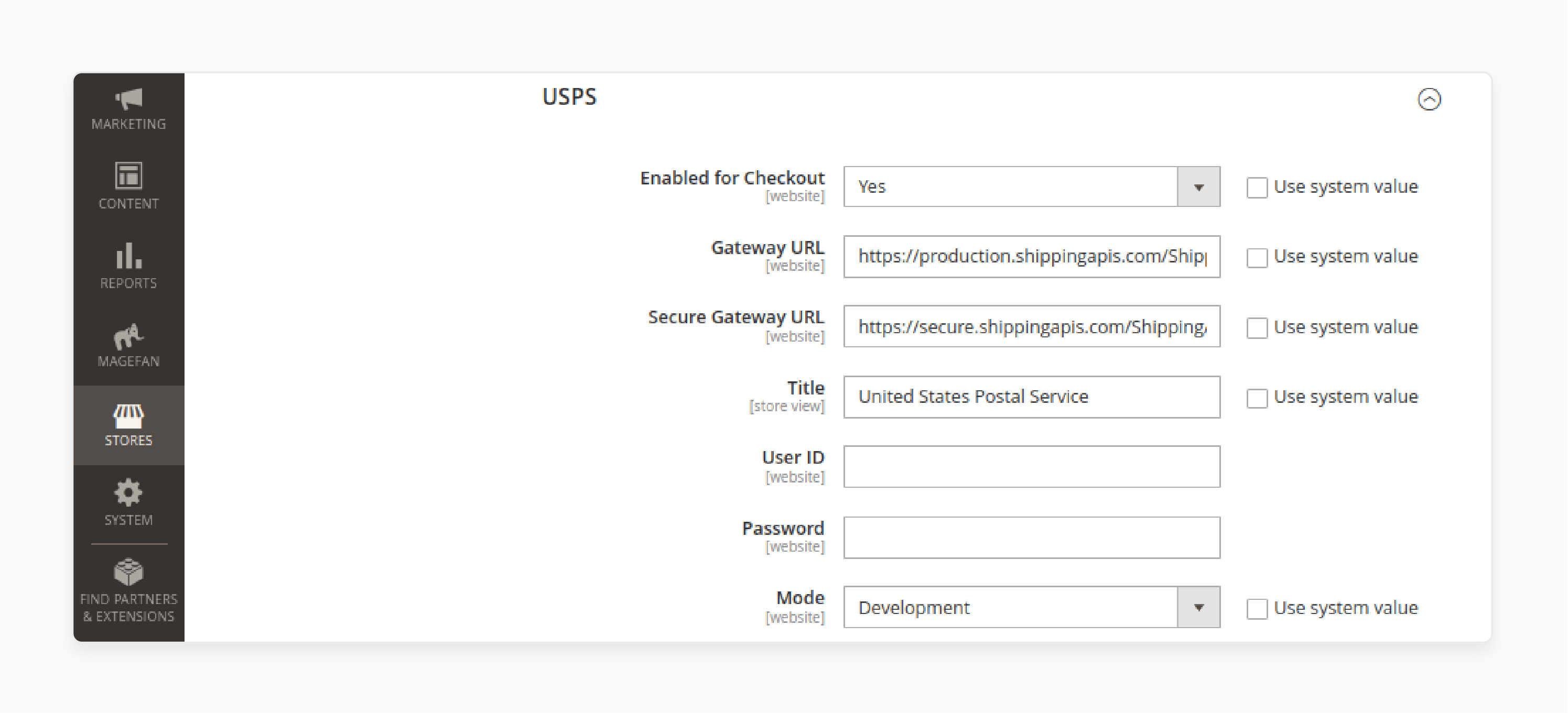
Task: Click into the Secure Gateway URL field
Action: click(1032, 327)
